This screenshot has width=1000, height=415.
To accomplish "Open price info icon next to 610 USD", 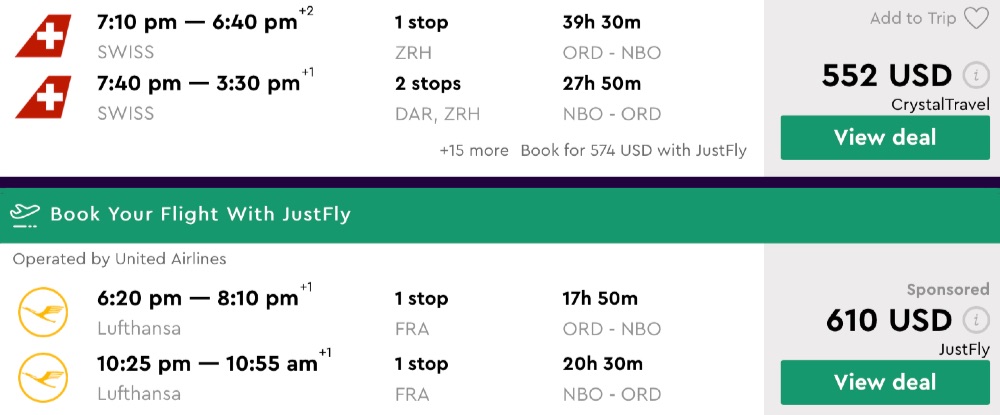I will coord(975,320).
